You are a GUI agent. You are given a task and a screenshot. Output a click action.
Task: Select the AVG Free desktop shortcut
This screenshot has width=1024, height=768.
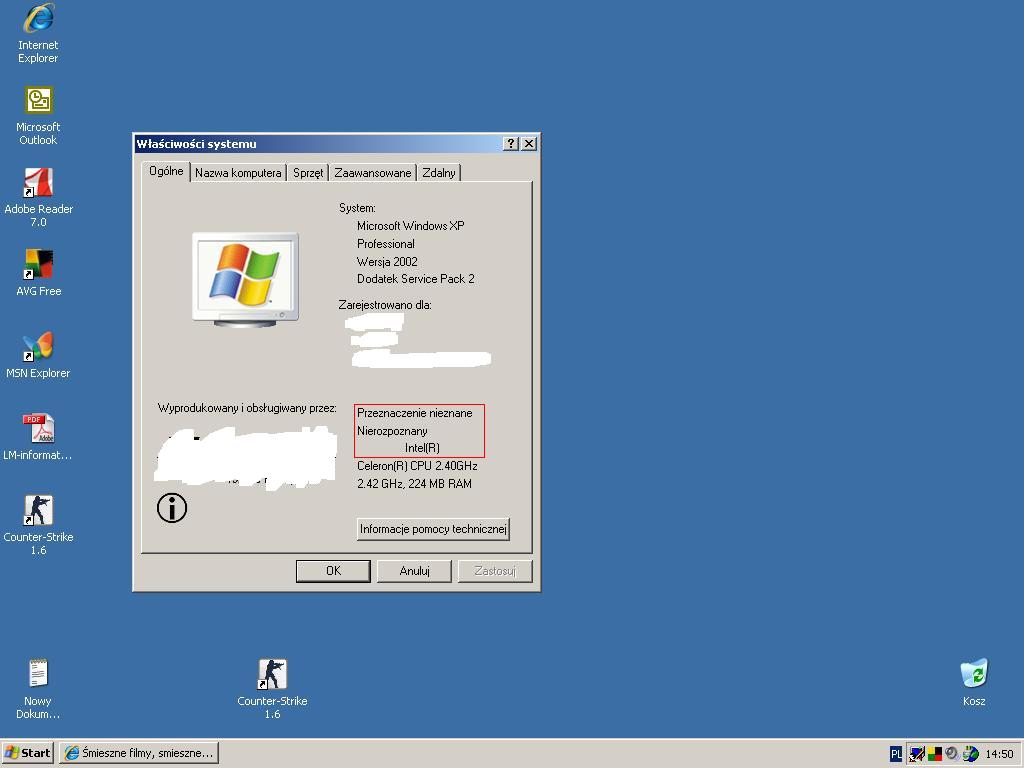pyautogui.click(x=38, y=272)
